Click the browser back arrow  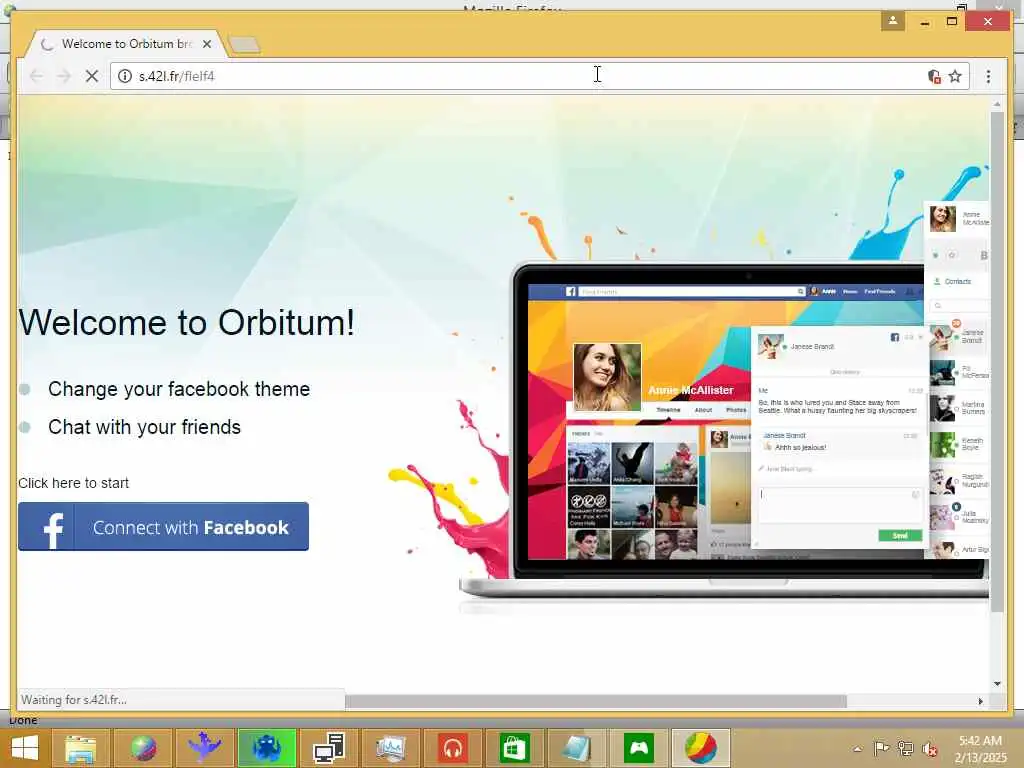(x=37, y=76)
